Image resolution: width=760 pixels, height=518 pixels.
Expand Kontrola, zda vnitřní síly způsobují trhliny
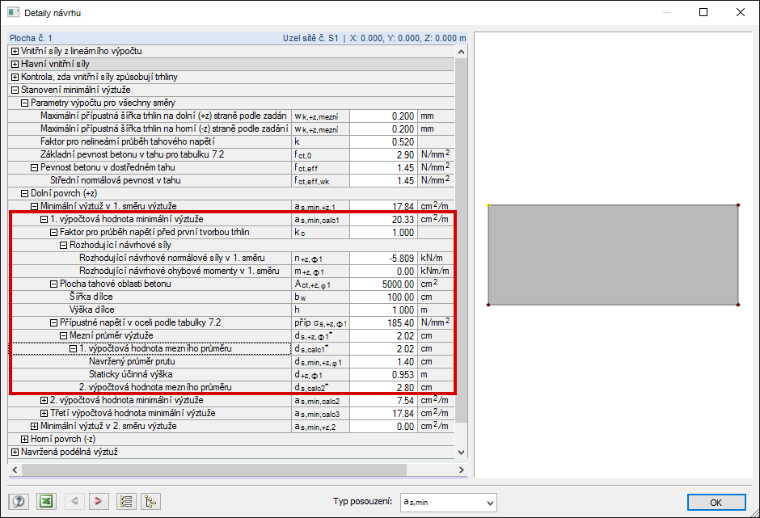tap(15, 77)
